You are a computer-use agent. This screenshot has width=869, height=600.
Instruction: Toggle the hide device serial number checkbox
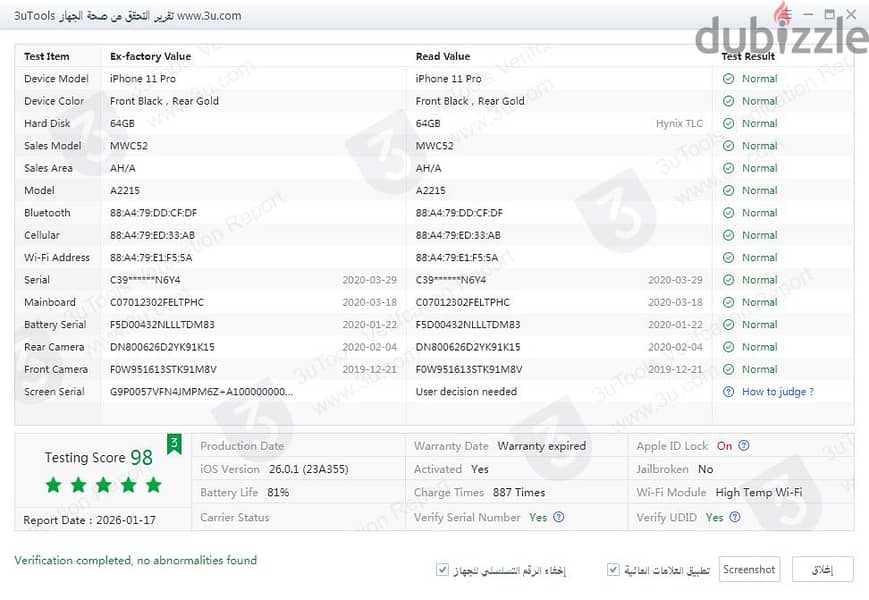coord(442,570)
